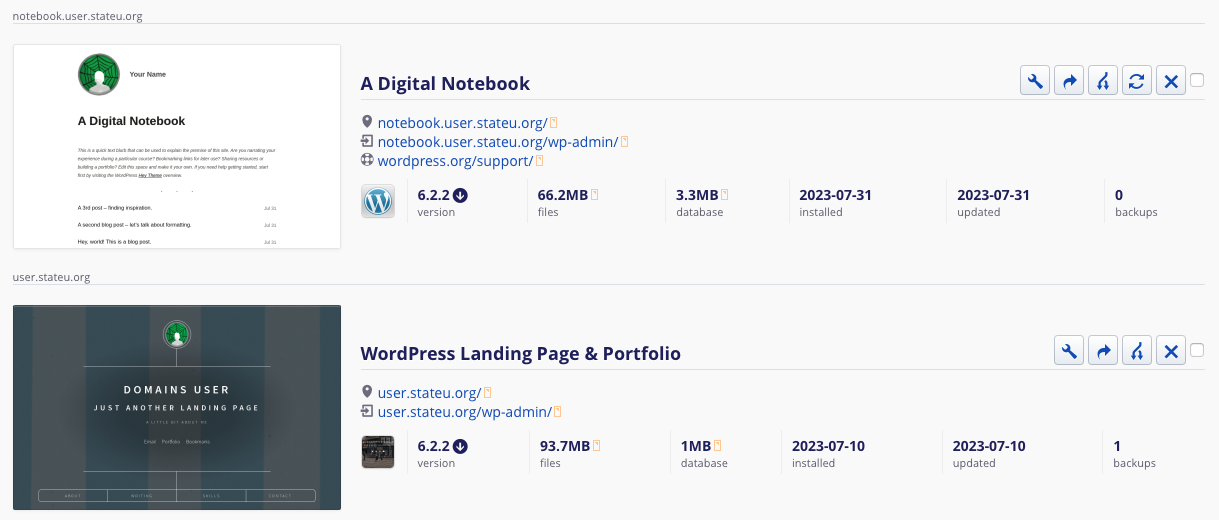
Task: Open user.stateu.org/ site link
Action: coord(429,393)
